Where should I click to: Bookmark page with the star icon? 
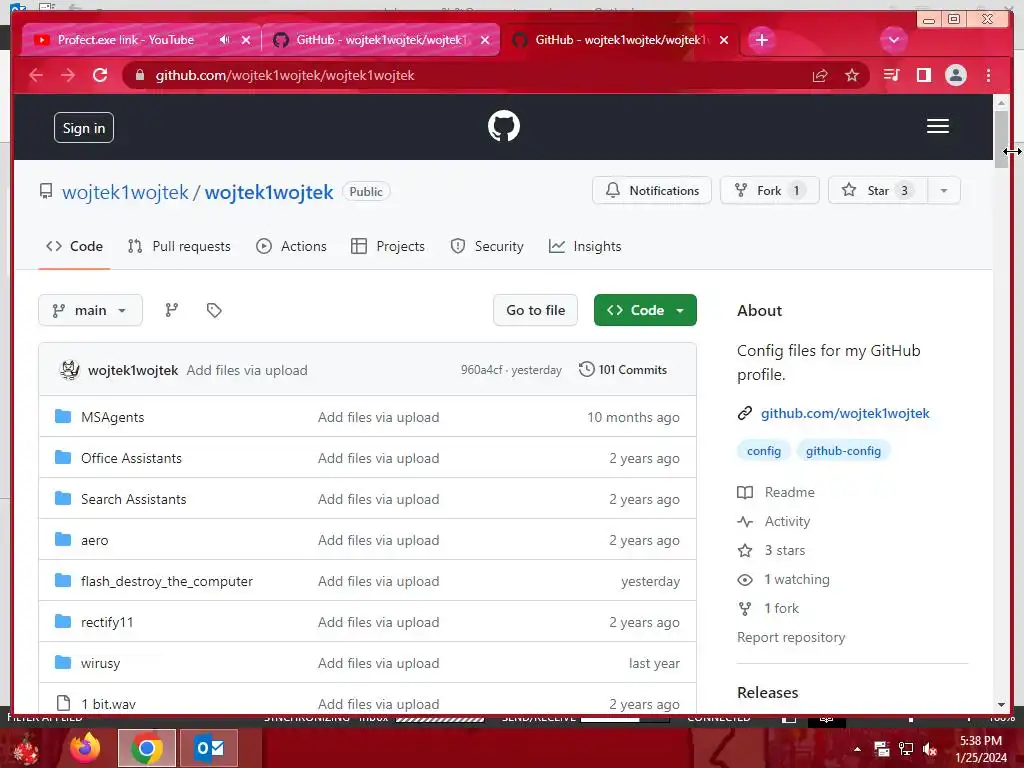click(x=852, y=76)
